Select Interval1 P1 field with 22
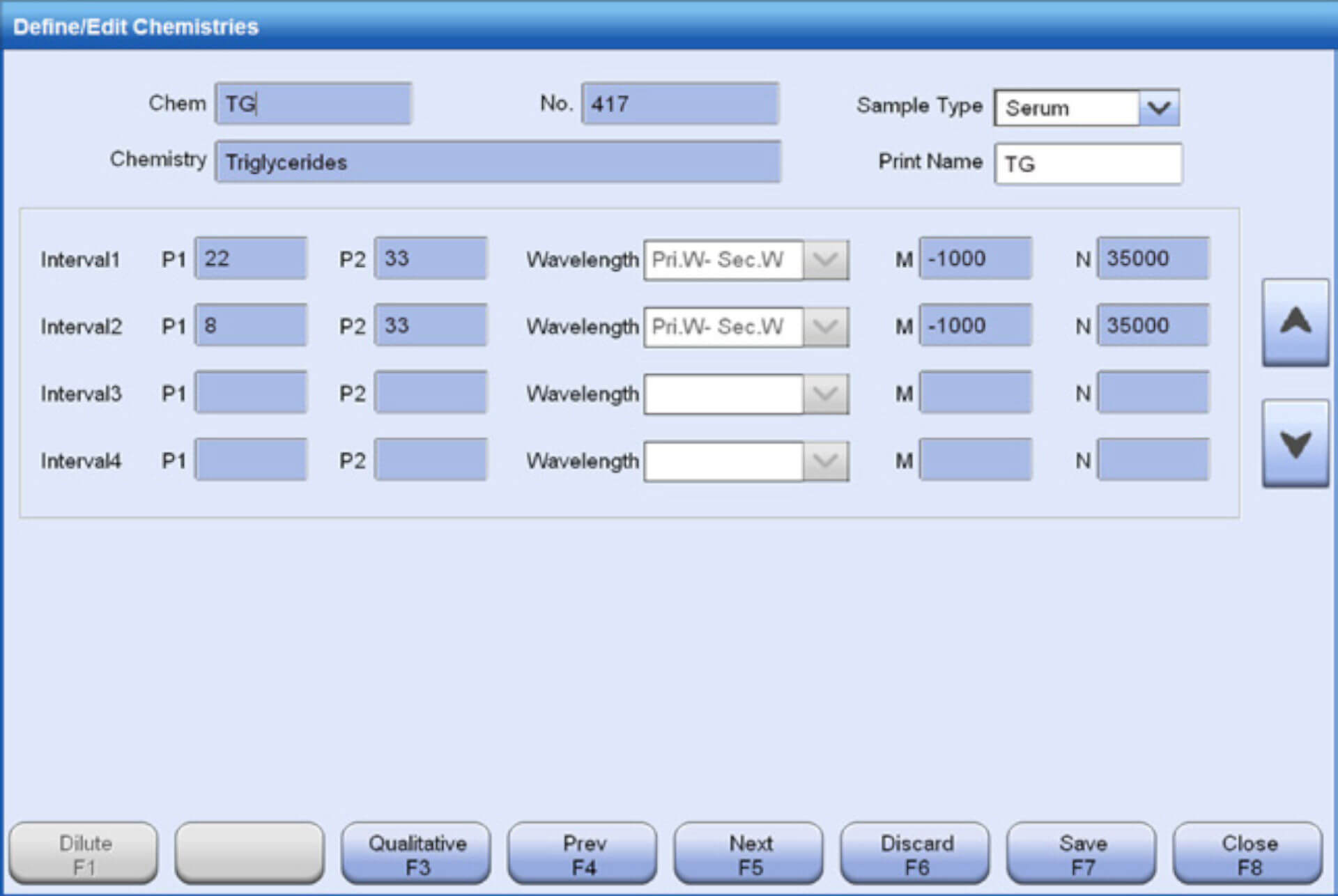Viewport: 1338px width, 896px height. (251, 258)
